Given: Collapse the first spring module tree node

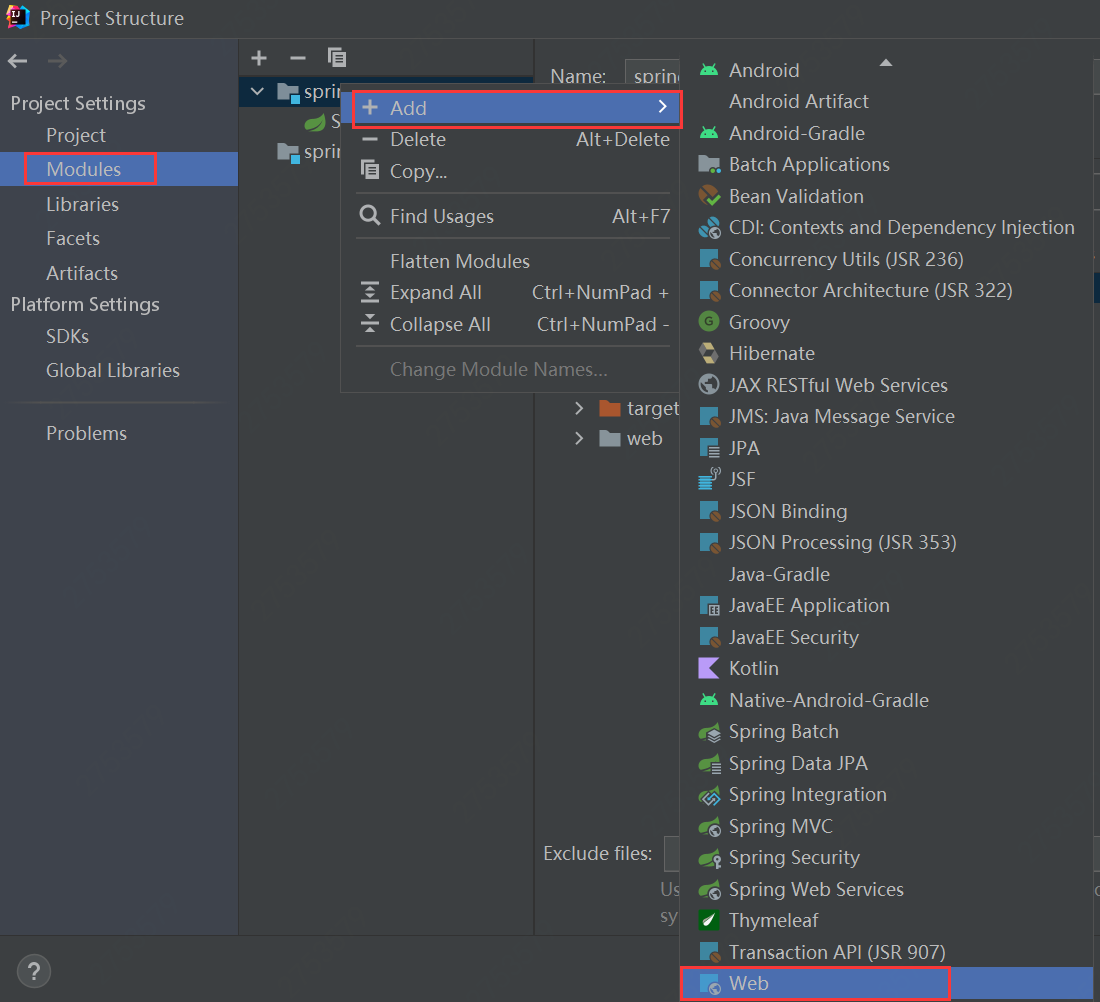Looking at the screenshot, I should coord(257,91).
